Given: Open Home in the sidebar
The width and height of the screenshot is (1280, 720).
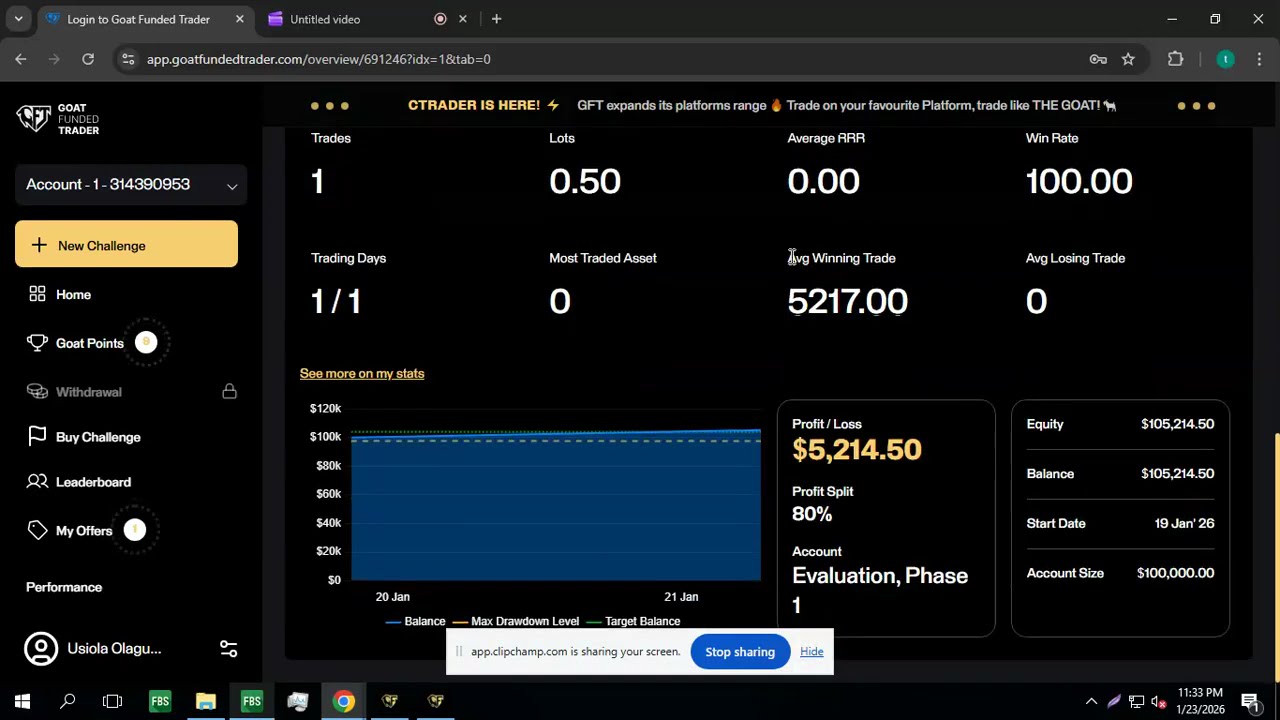Looking at the screenshot, I should click(x=73, y=294).
